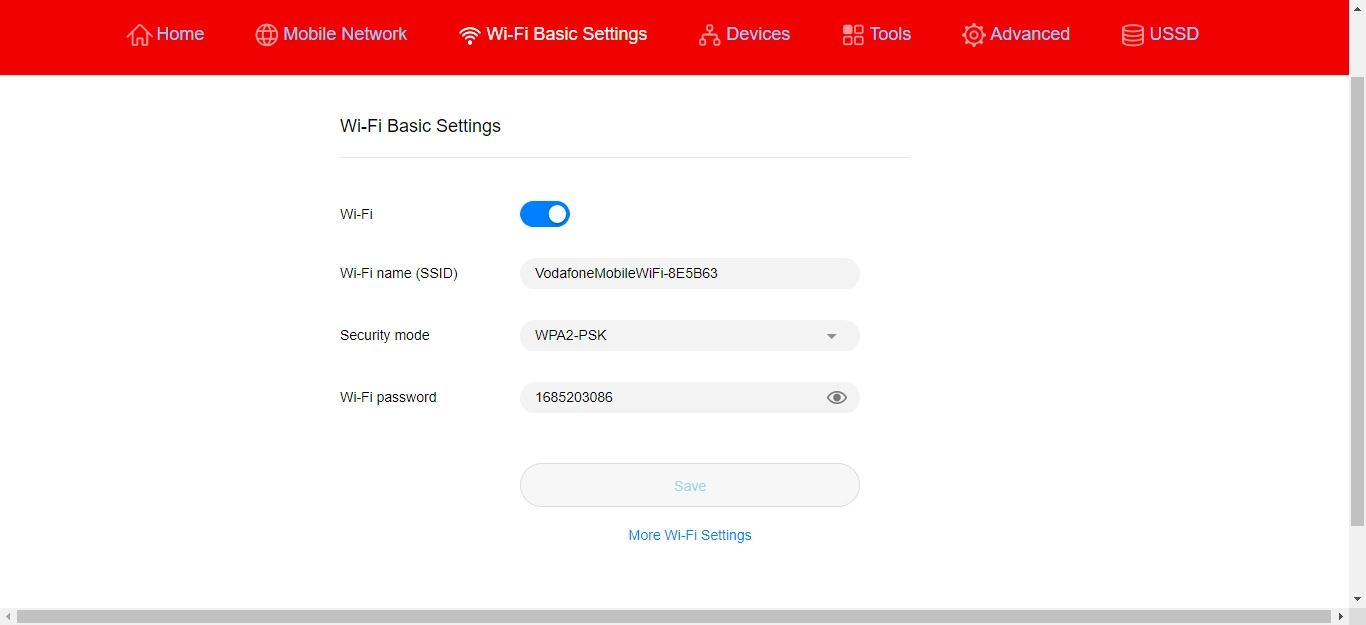Click the Mobile Network globe icon
The image size is (1366, 625).
pos(266,35)
